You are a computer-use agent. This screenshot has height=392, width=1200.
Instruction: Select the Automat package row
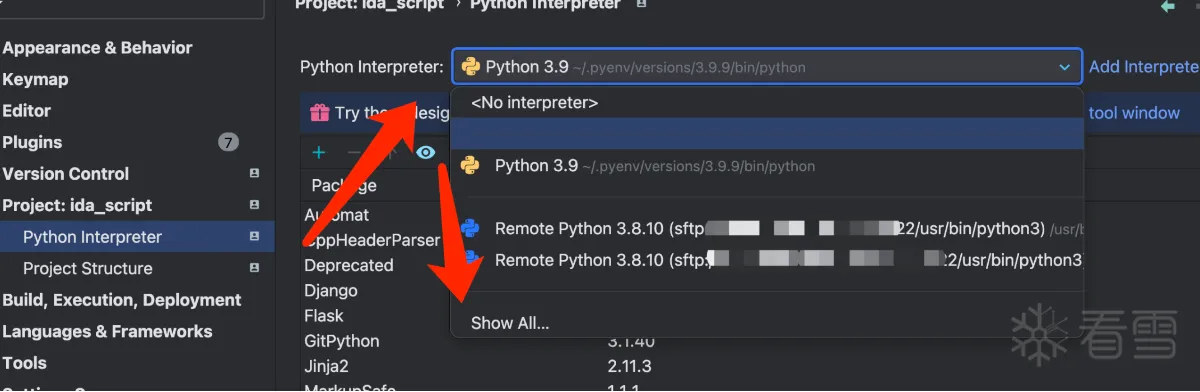tap(337, 215)
